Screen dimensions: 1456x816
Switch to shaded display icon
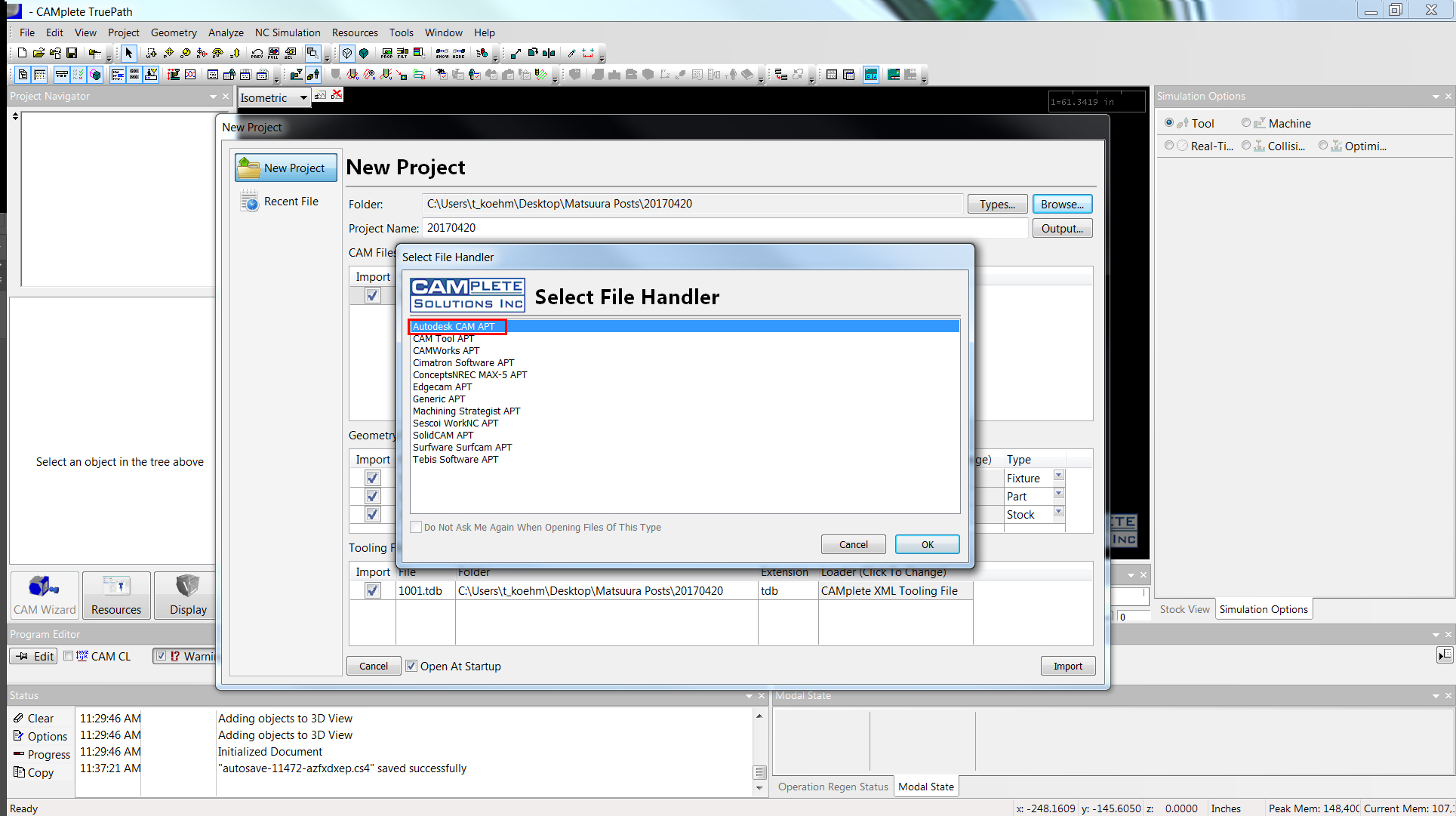tap(364, 53)
